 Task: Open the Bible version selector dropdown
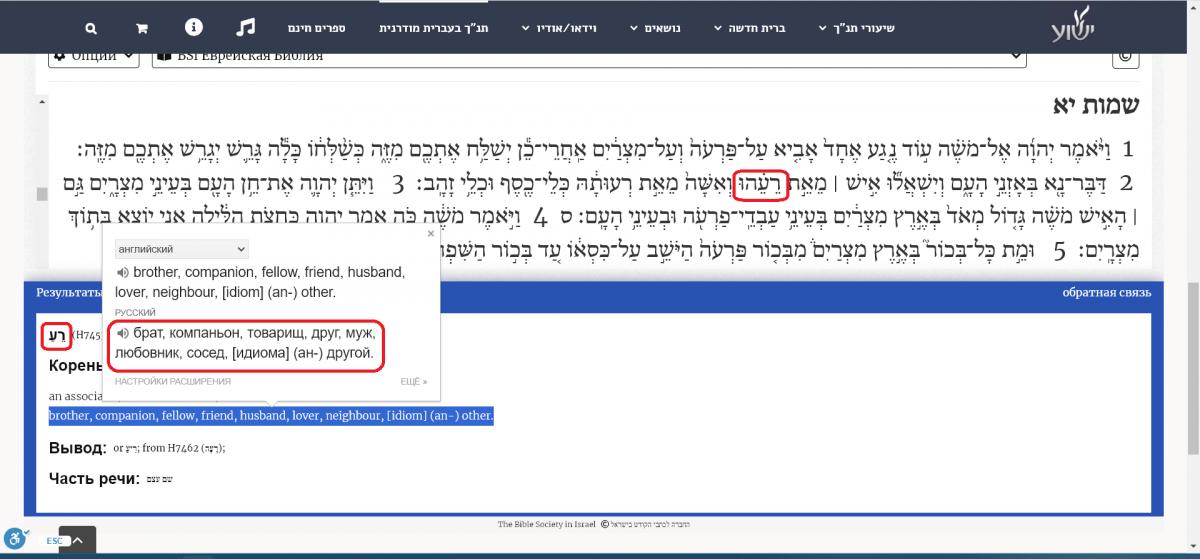click(x=590, y=56)
